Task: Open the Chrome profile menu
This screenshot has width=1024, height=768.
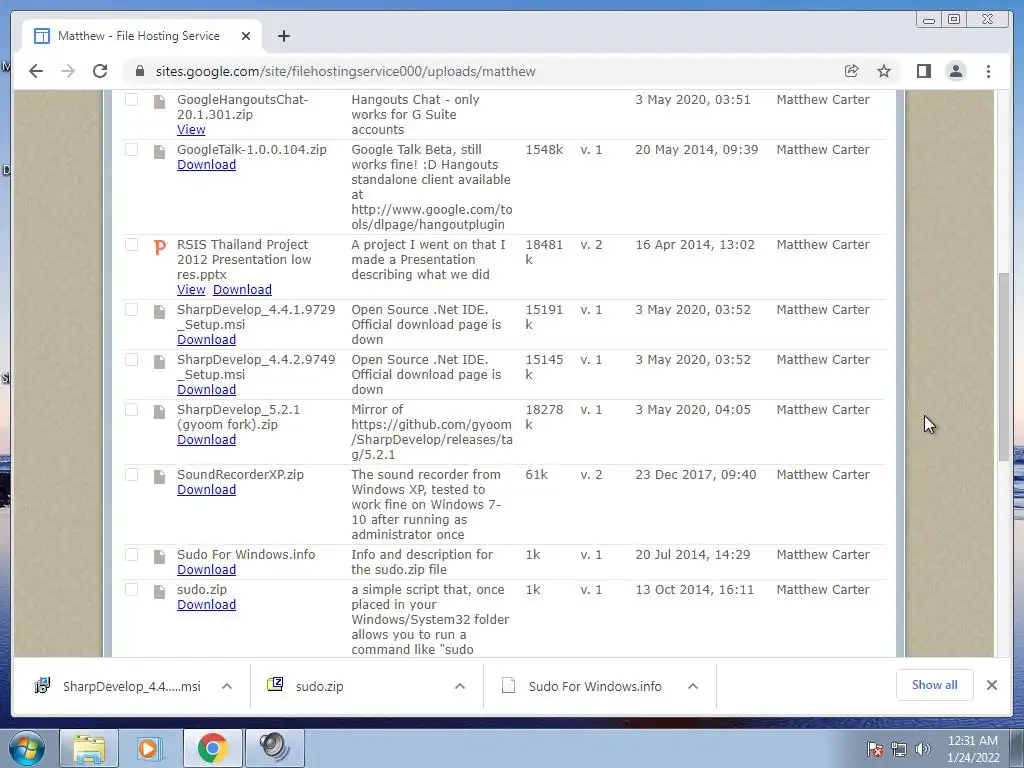Action: [955, 71]
